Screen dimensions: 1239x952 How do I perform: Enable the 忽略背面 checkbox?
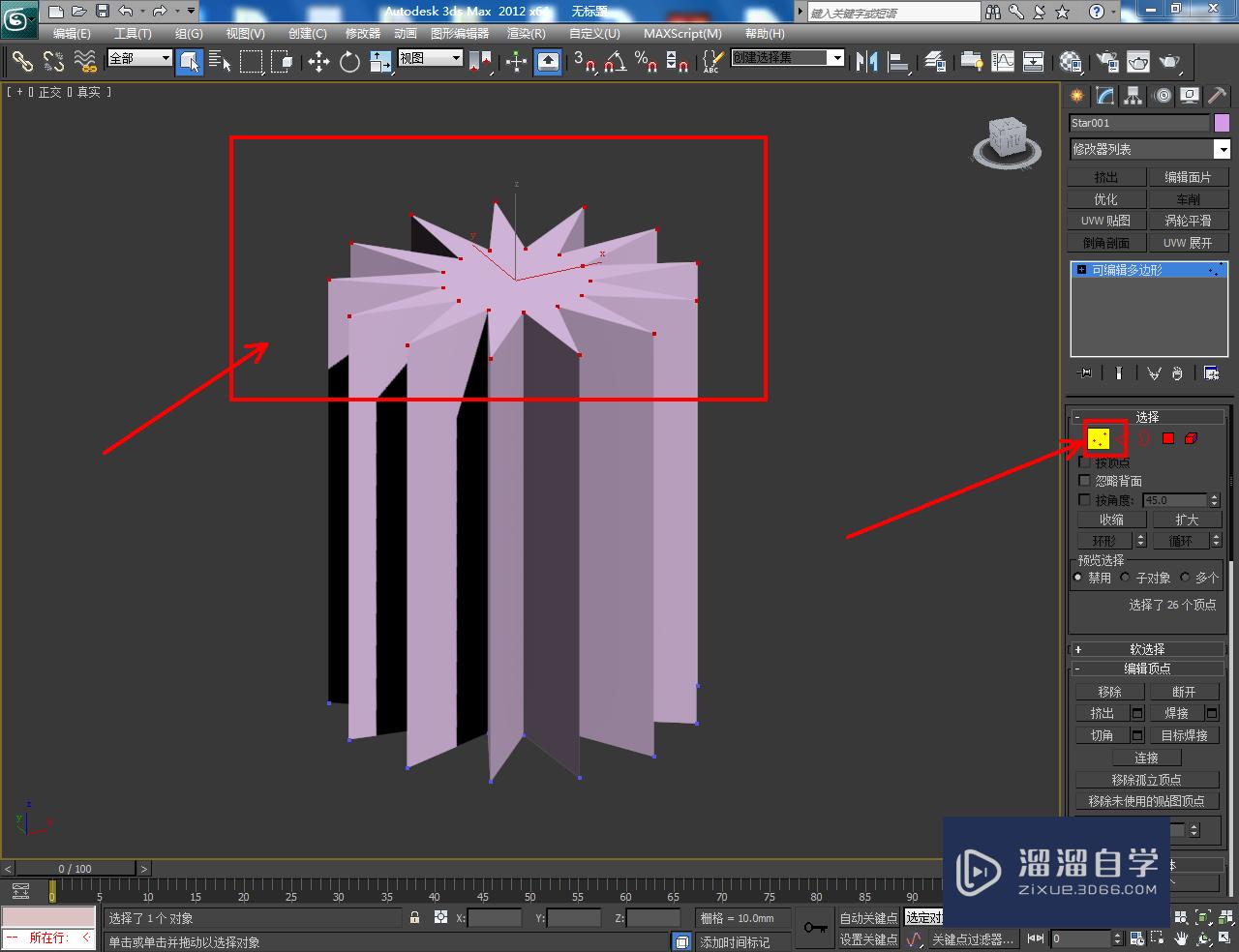[x=1084, y=481]
